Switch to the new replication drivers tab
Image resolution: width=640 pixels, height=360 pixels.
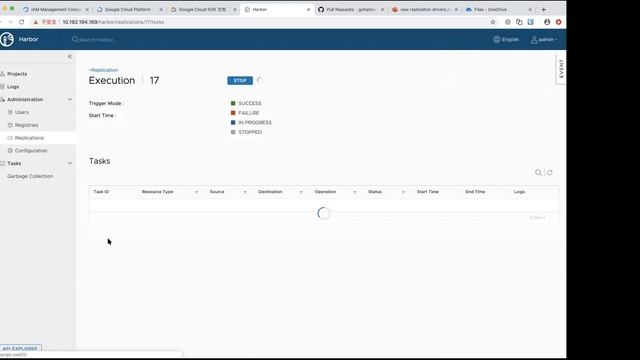pyautogui.click(x=424, y=9)
